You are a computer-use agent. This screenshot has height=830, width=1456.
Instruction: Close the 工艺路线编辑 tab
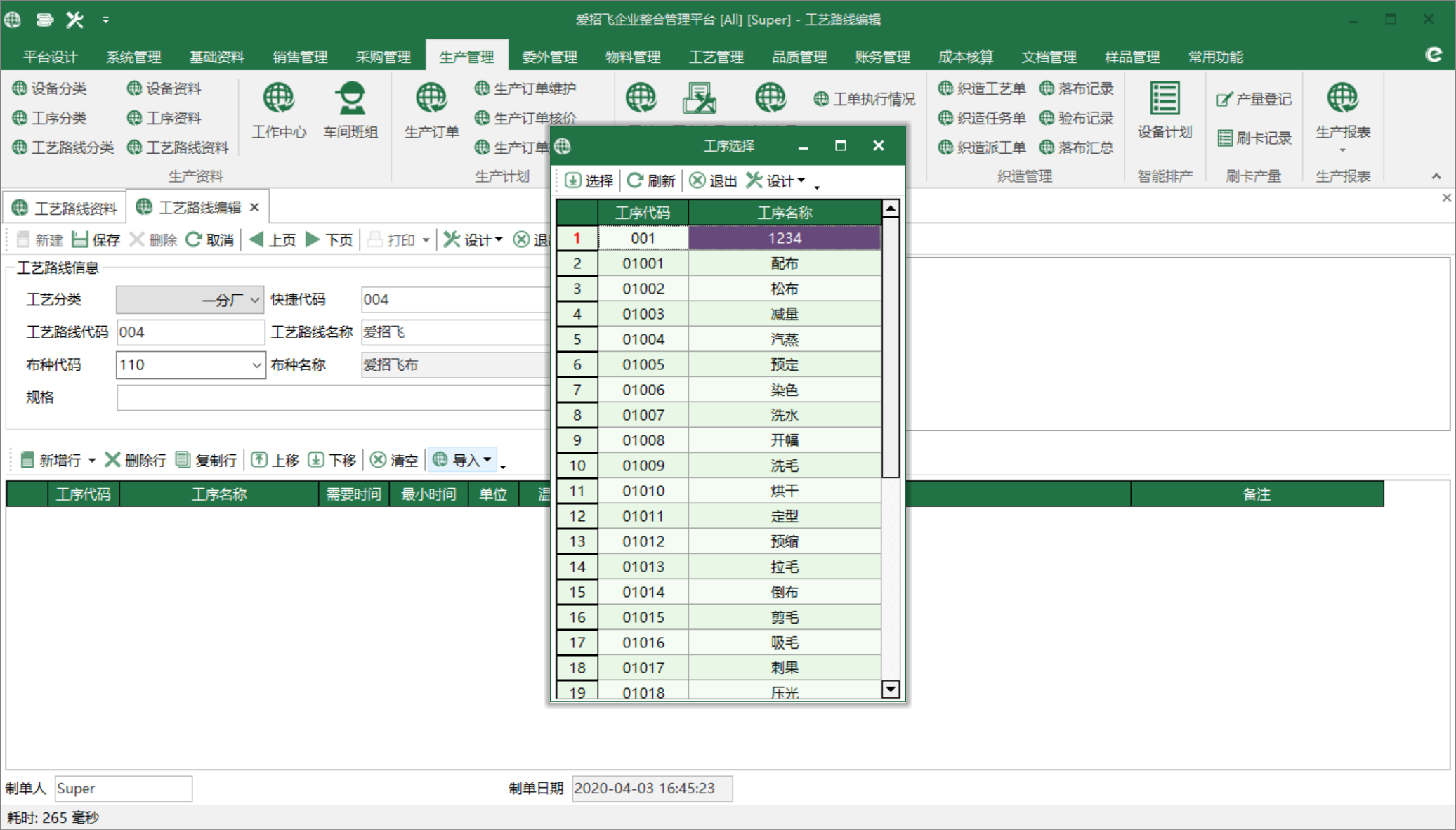255,207
